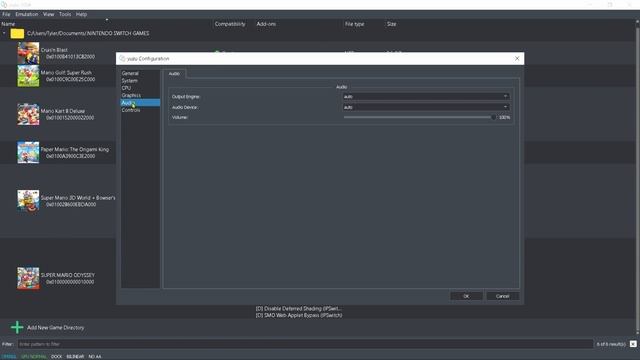Screen dimensions: 640x360
Task: Select Mario Kart 8 Deluxe title text
Action: coord(63,111)
